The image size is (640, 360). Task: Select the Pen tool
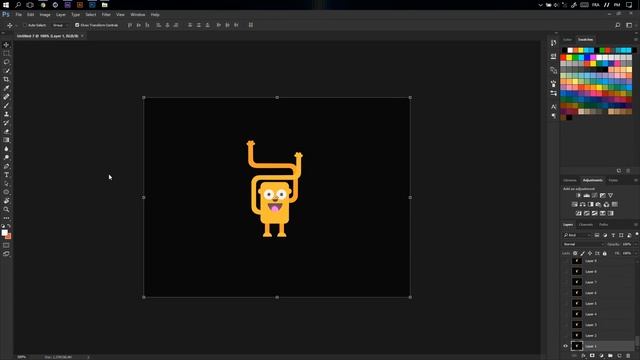pyautogui.click(x=6, y=166)
